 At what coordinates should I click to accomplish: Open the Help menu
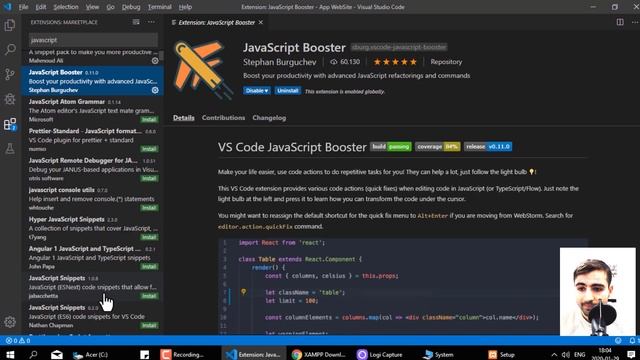tap(185, 7)
